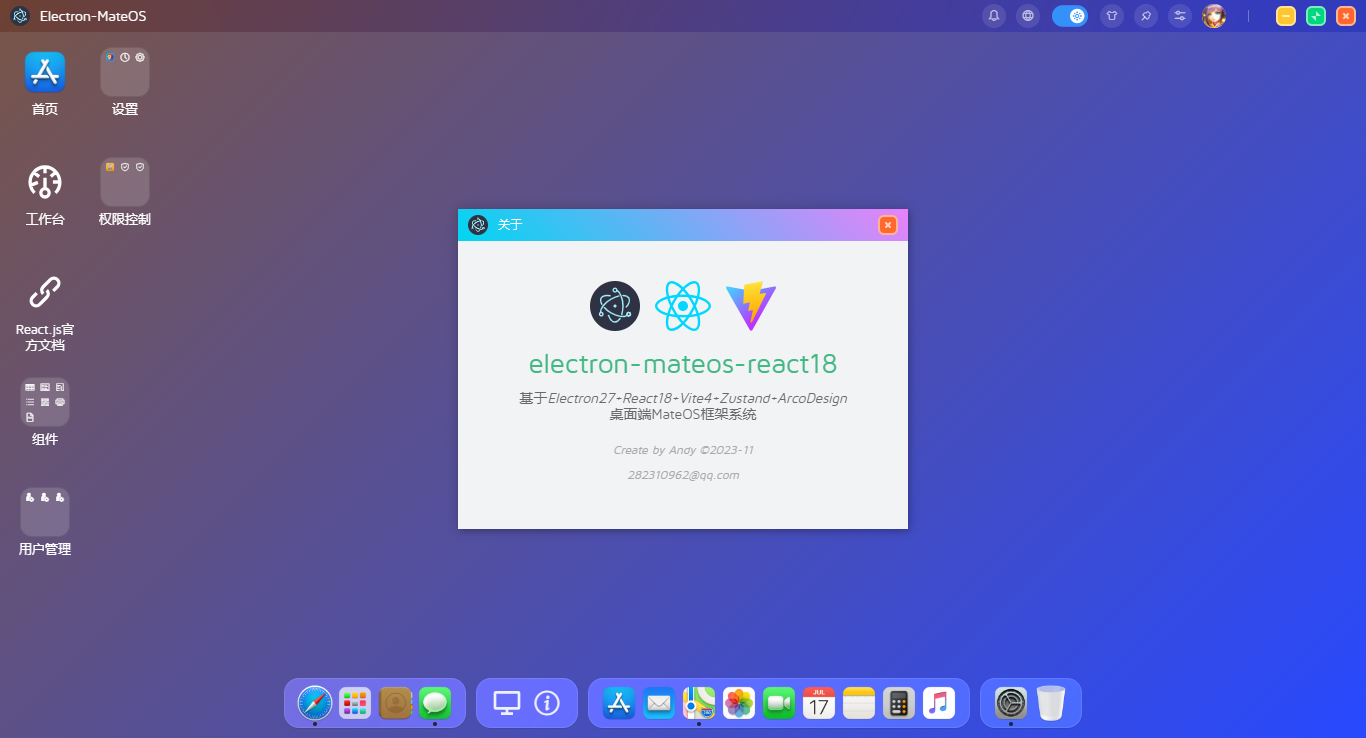Open the 工作台 dashboard icon
This screenshot has width=1366, height=738.
[x=45, y=182]
